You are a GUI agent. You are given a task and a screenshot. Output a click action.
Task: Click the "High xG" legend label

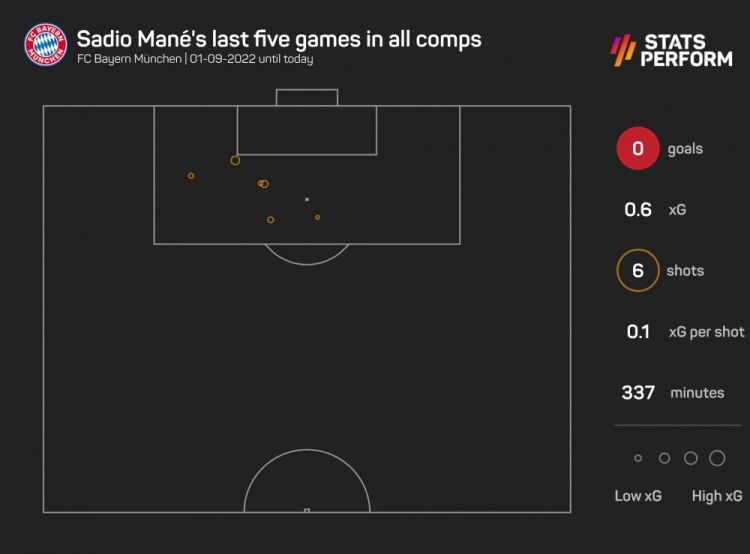tap(717, 496)
